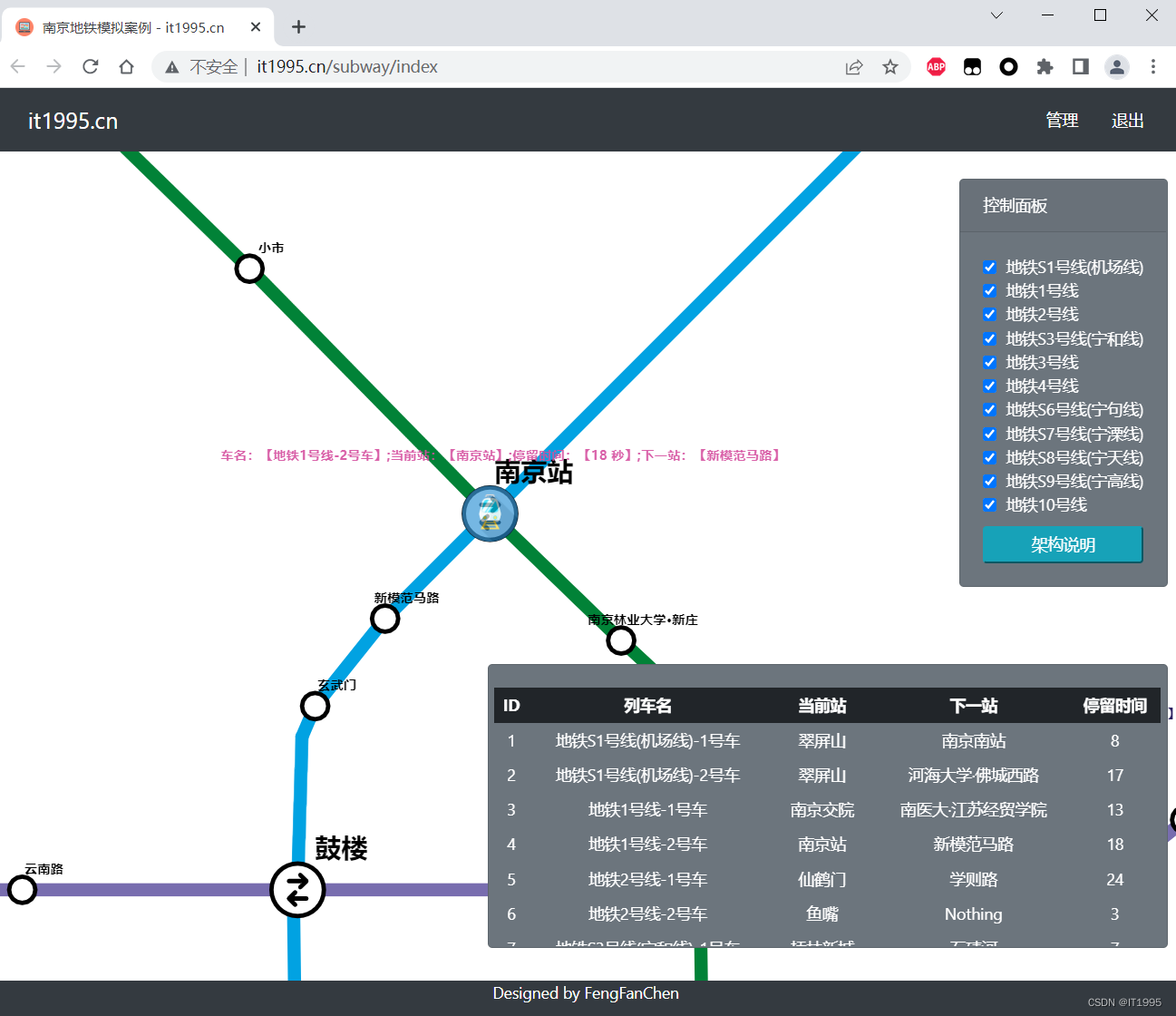Disable the 地铁4号线 checkbox
Screen dimensions: 1176x1016
point(990,386)
